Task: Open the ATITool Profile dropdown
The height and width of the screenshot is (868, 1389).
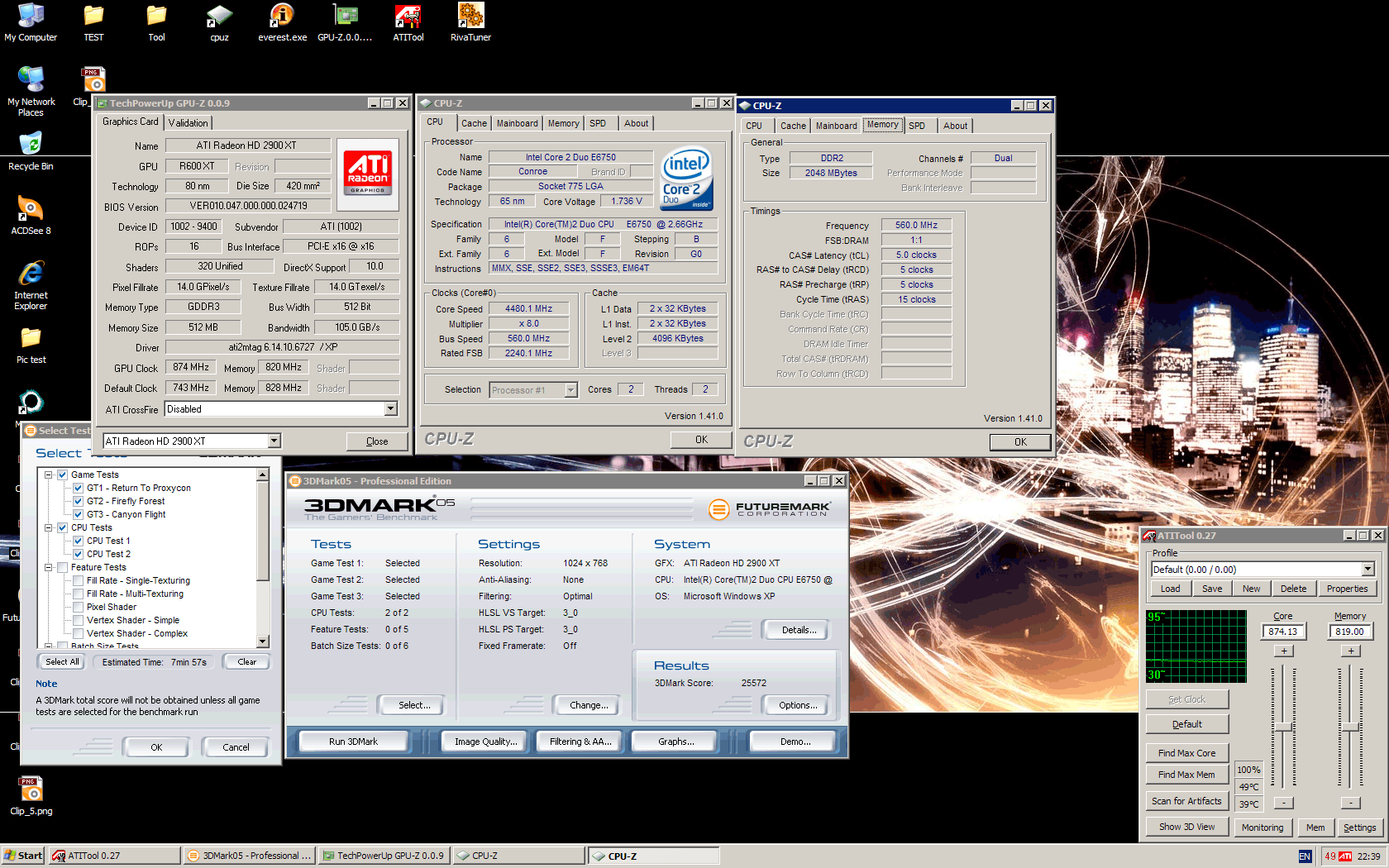Action: click(1368, 570)
